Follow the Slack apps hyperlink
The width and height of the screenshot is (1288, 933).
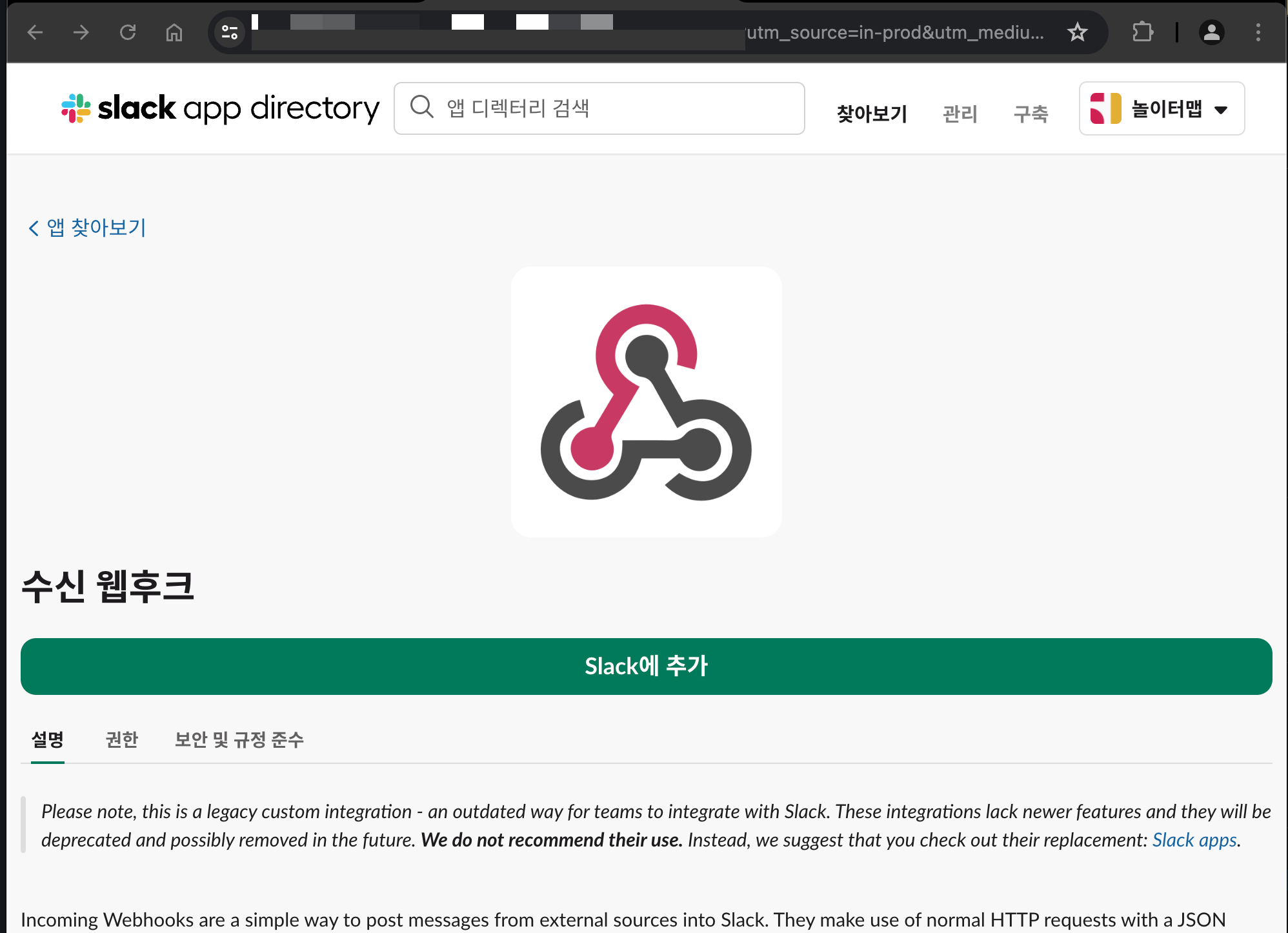[1194, 840]
